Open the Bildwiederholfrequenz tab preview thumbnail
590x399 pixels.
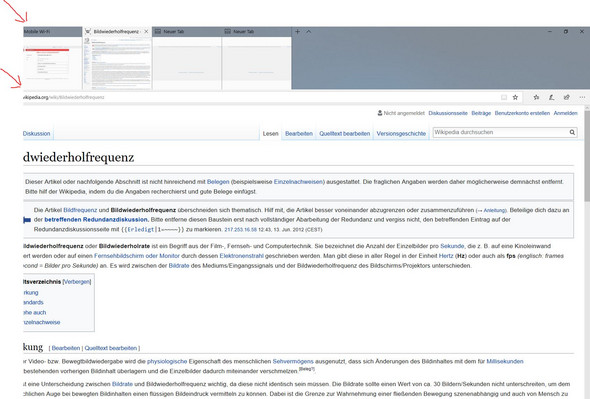click(117, 63)
